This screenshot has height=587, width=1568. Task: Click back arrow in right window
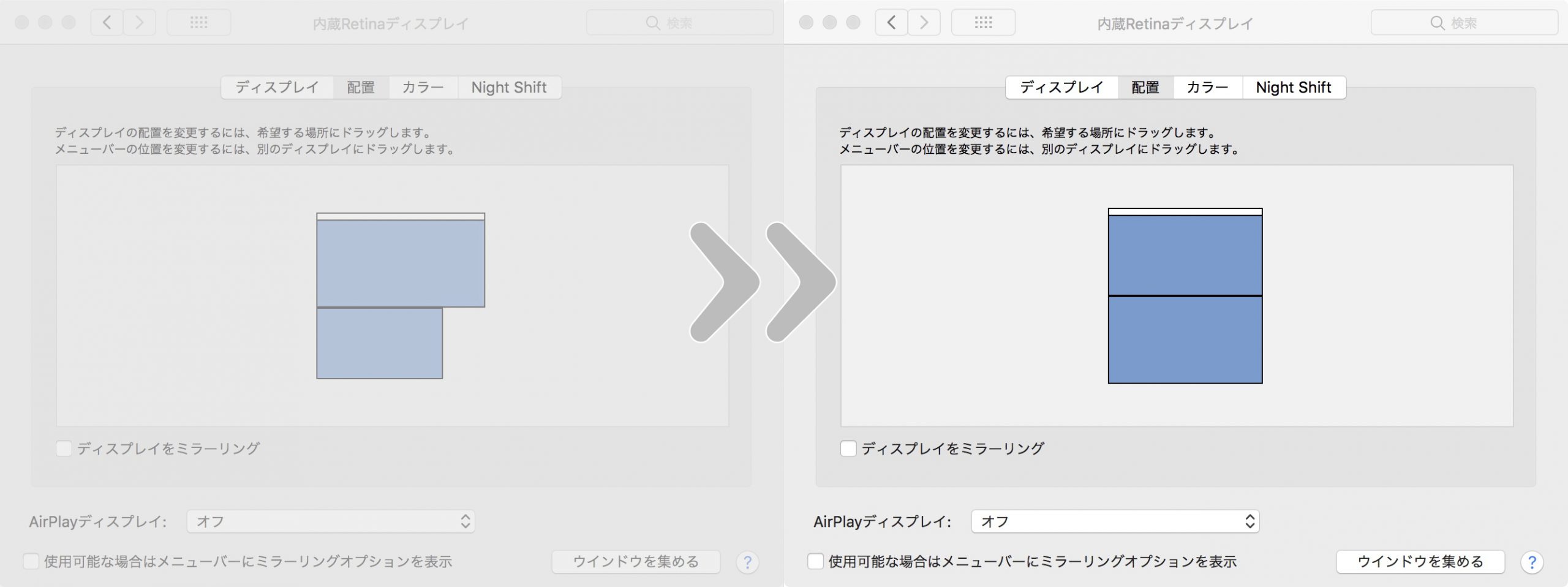point(891,23)
